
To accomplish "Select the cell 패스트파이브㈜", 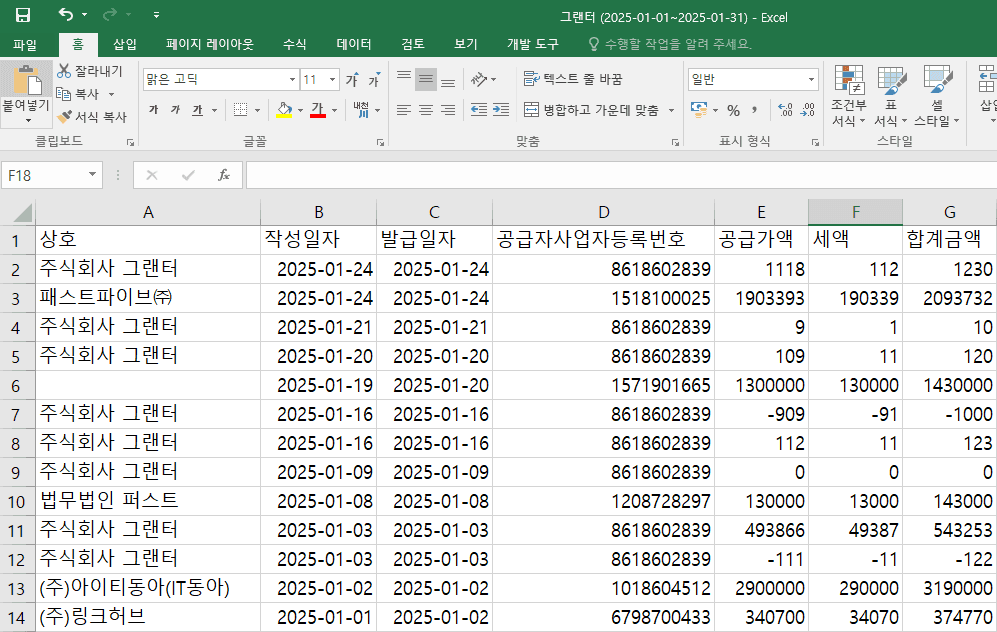I will click(x=148, y=298).
